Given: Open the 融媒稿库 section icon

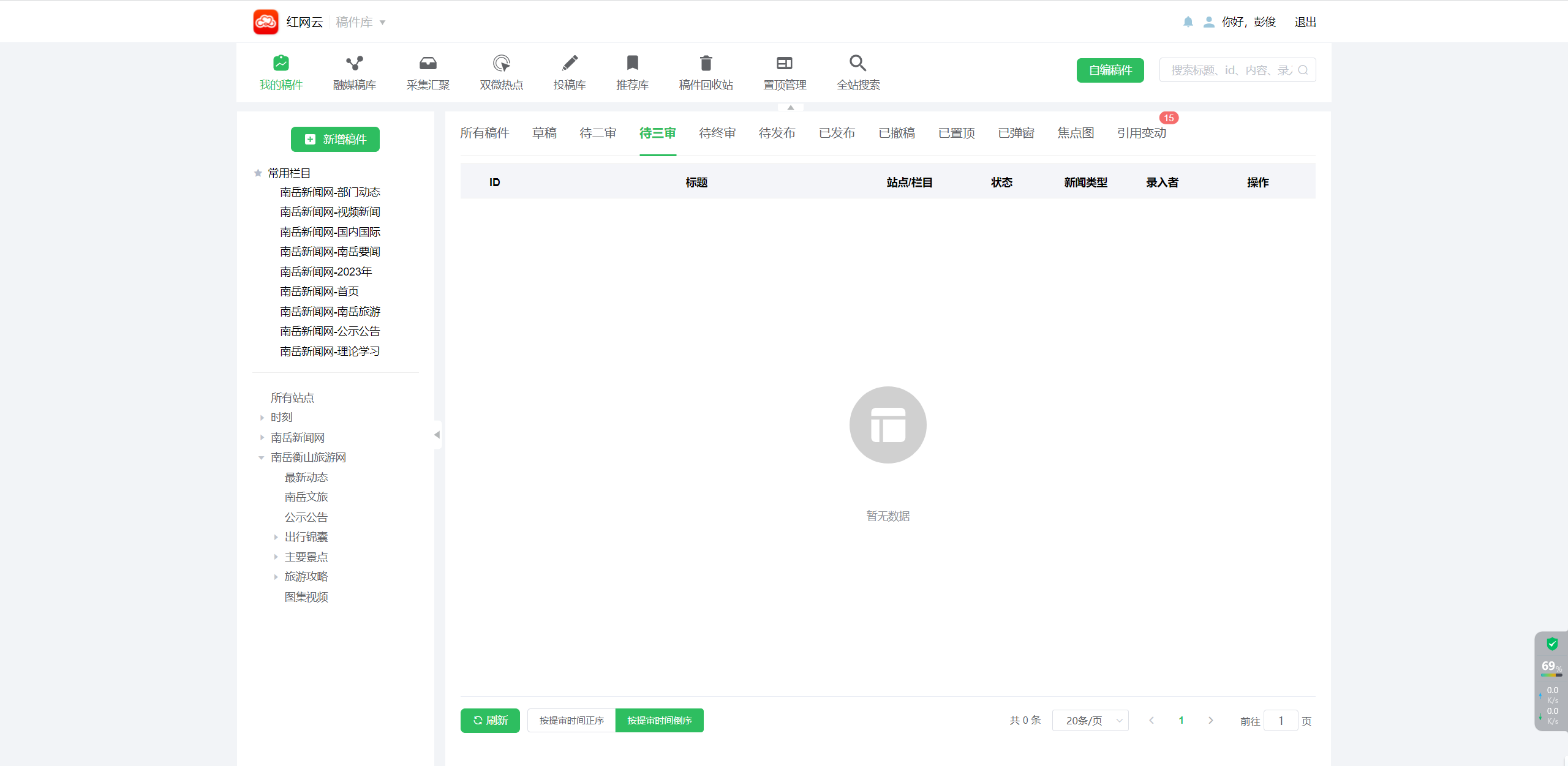Looking at the screenshot, I should coord(354,63).
